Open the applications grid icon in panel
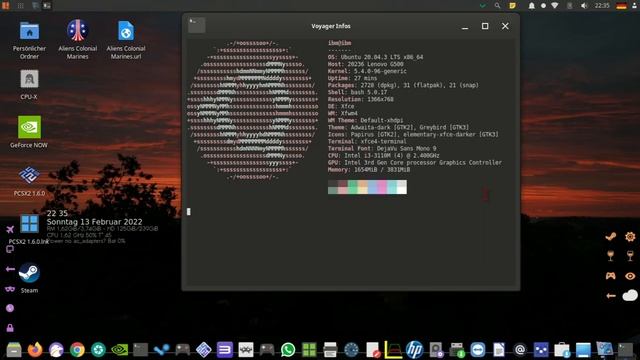The width and height of the screenshot is (640, 360). pyautogui.click(x=20, y=6)
